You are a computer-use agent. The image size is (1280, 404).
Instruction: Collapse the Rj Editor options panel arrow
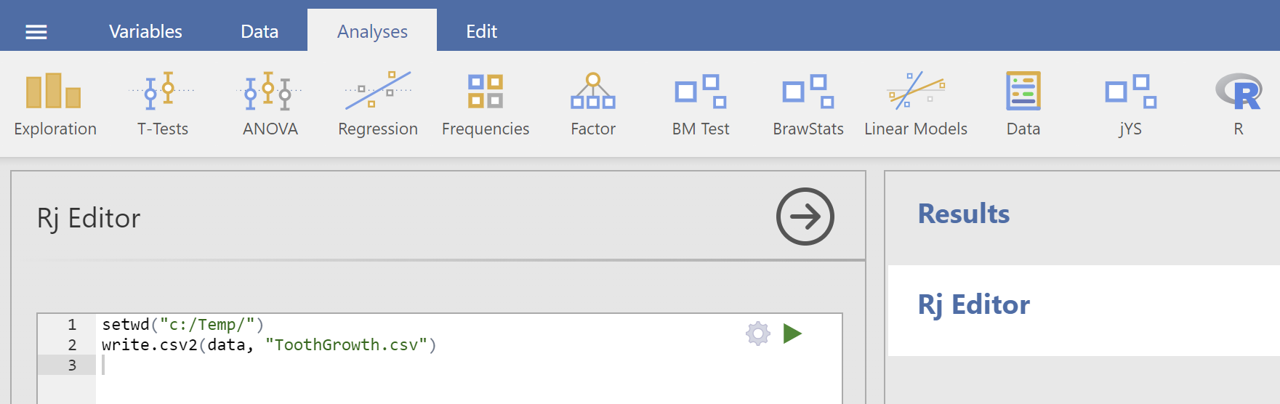tap(805, 216)
